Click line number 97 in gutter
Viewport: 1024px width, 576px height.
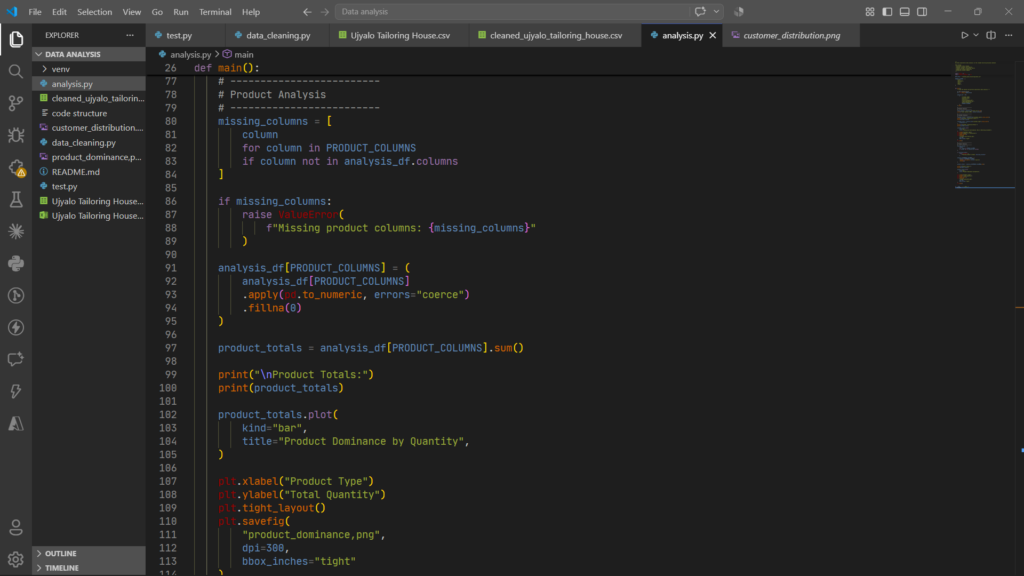tap(170, 348)
